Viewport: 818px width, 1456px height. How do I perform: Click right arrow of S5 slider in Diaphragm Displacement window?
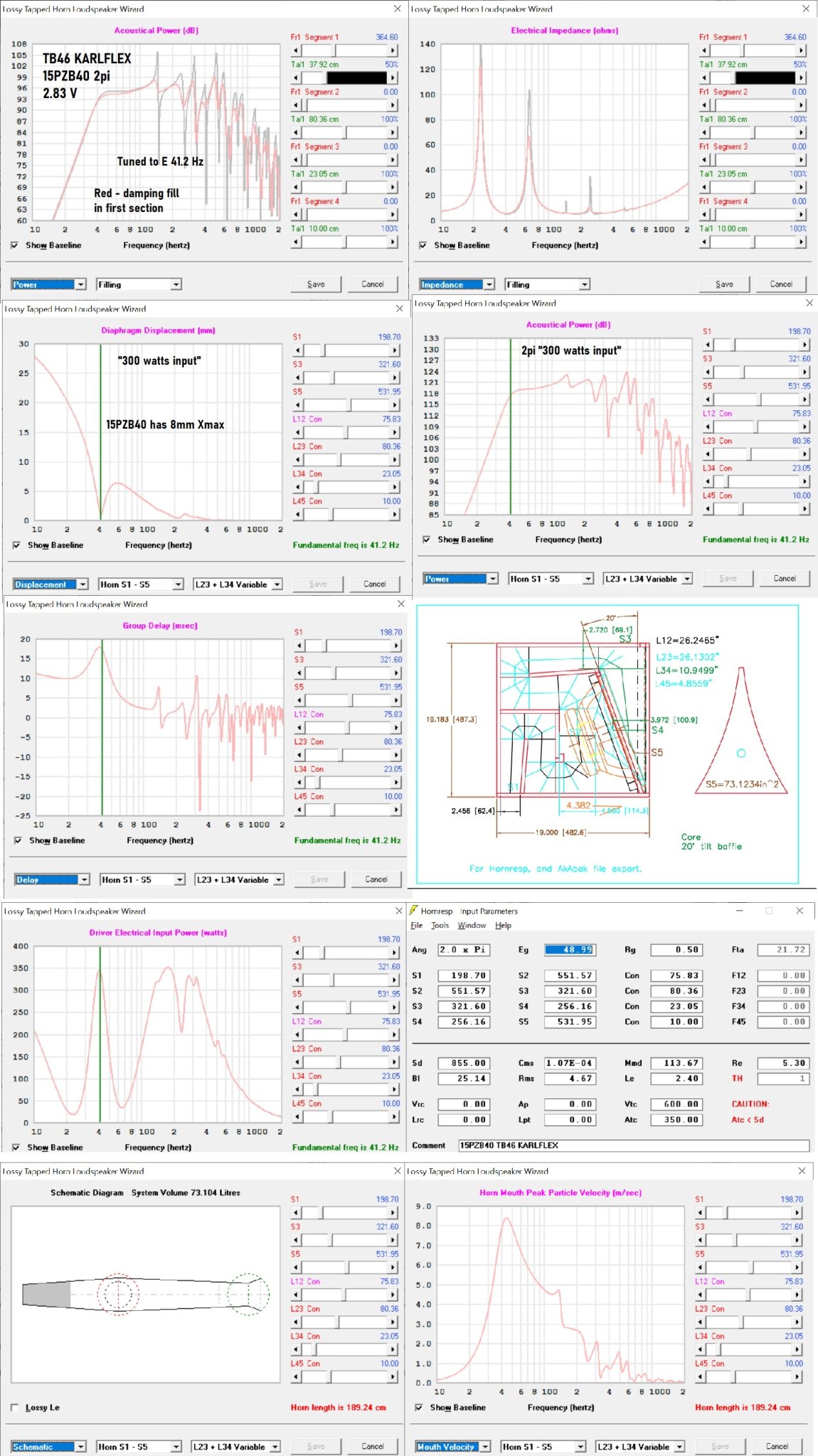coord(395,405)
